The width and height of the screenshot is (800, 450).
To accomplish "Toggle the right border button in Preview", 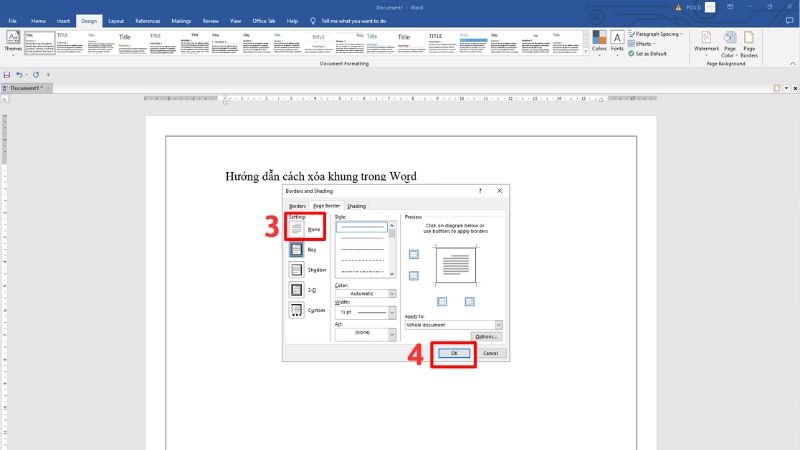I will (x=470, y=301).
